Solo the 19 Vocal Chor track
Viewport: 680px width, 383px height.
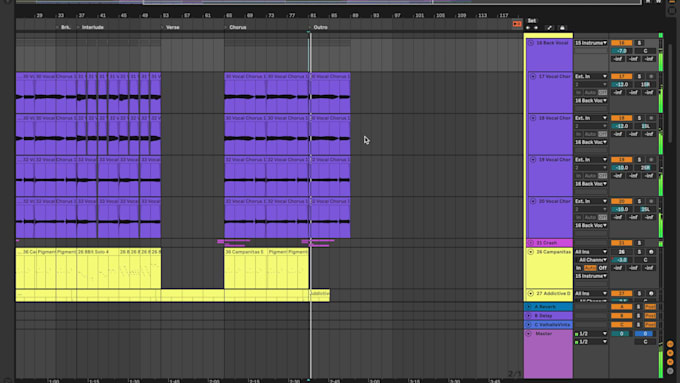639,160
